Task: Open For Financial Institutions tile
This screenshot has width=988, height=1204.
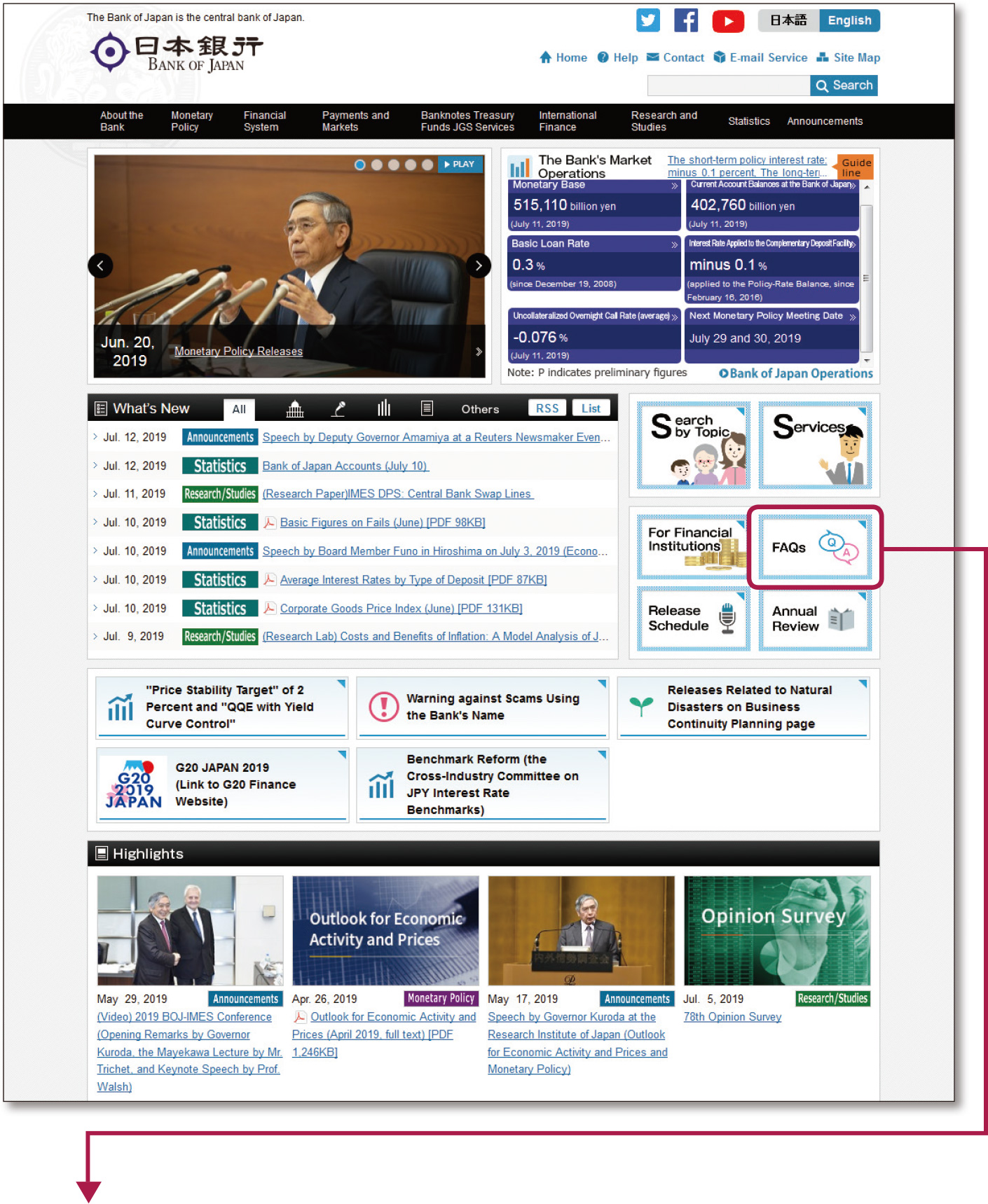Action: coord(694,547)
